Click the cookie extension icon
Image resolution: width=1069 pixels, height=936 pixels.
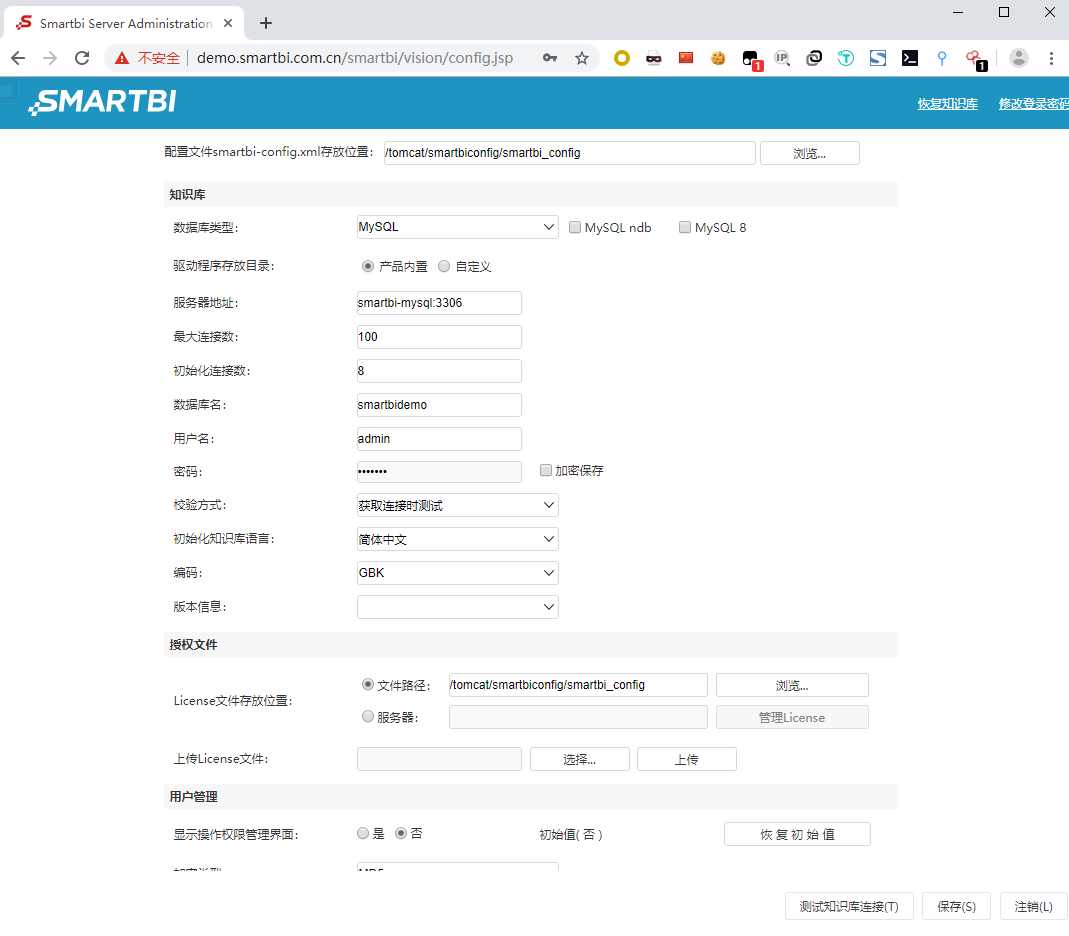(x=718, y=58)
